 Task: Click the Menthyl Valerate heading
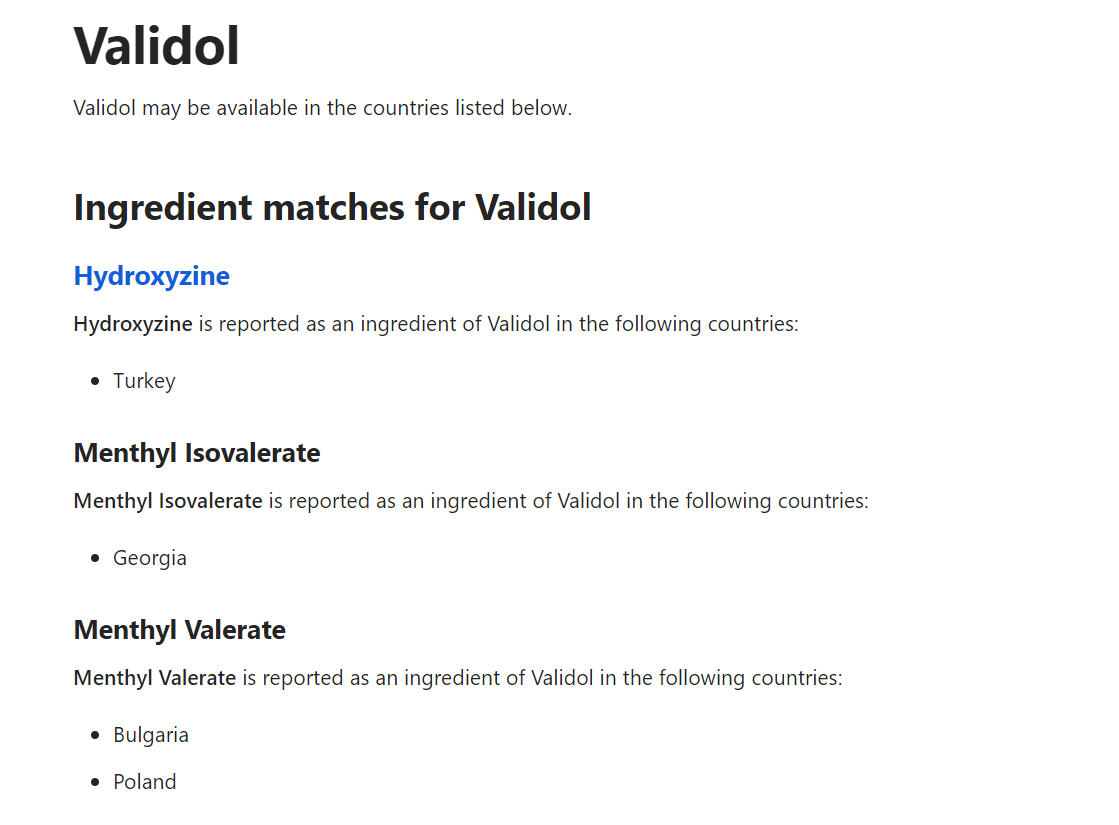180,630
